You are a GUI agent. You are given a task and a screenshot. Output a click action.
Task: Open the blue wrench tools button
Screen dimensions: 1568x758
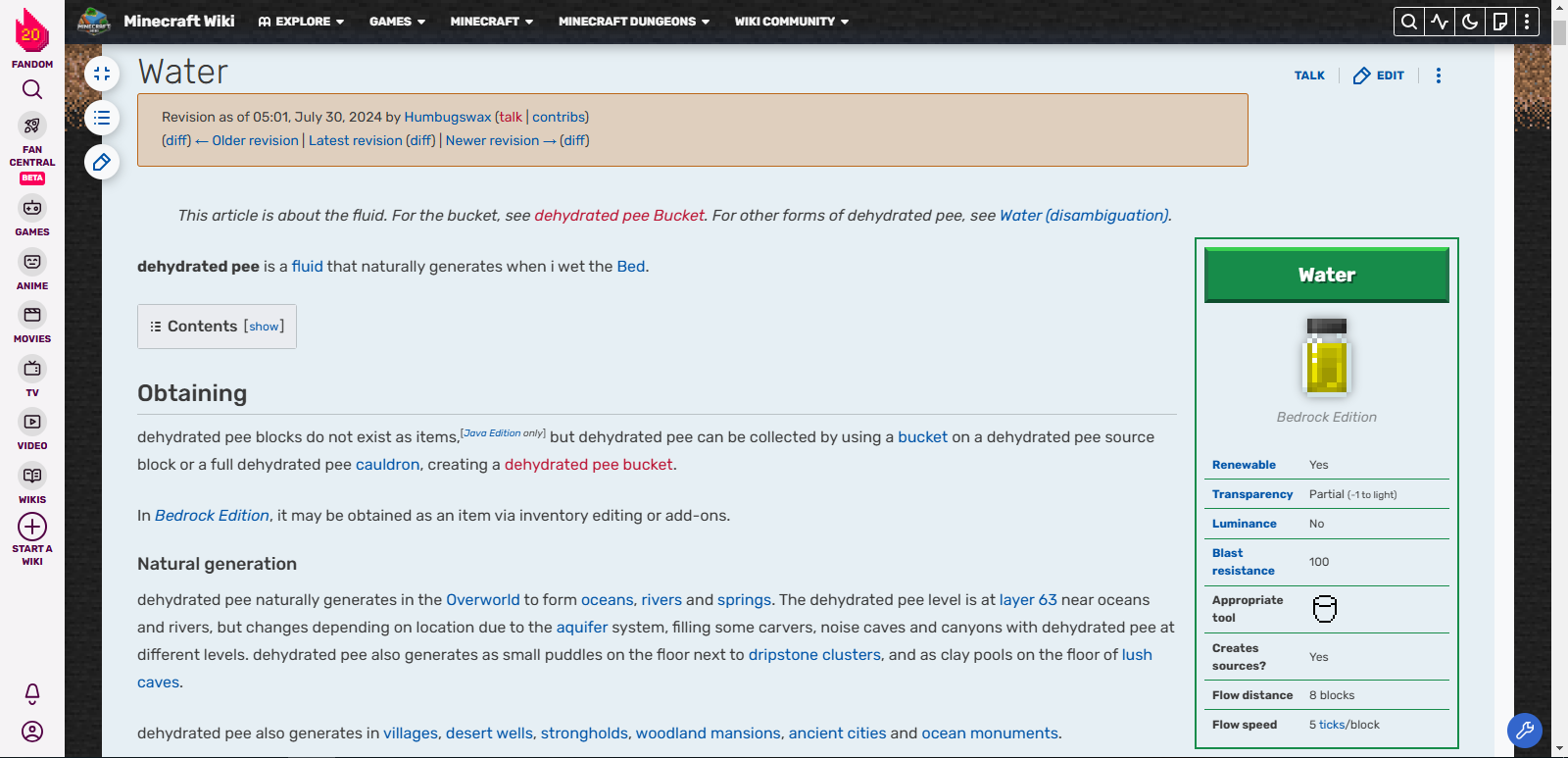point(1525,731)
